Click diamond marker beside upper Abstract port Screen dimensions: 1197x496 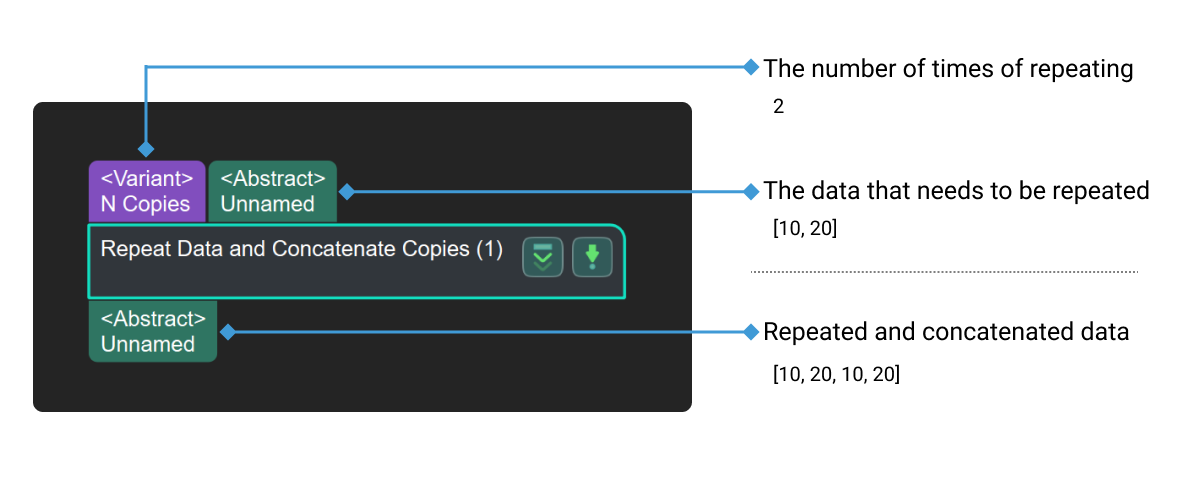pyautogui.click(x=346, y=191)
